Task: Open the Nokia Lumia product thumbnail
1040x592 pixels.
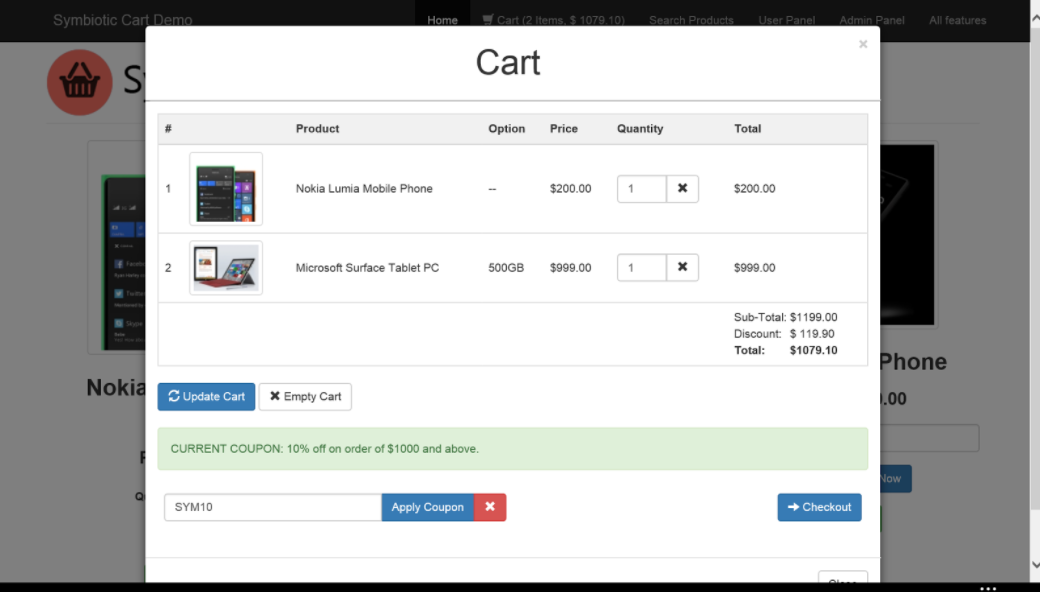Action: (226, 189)
